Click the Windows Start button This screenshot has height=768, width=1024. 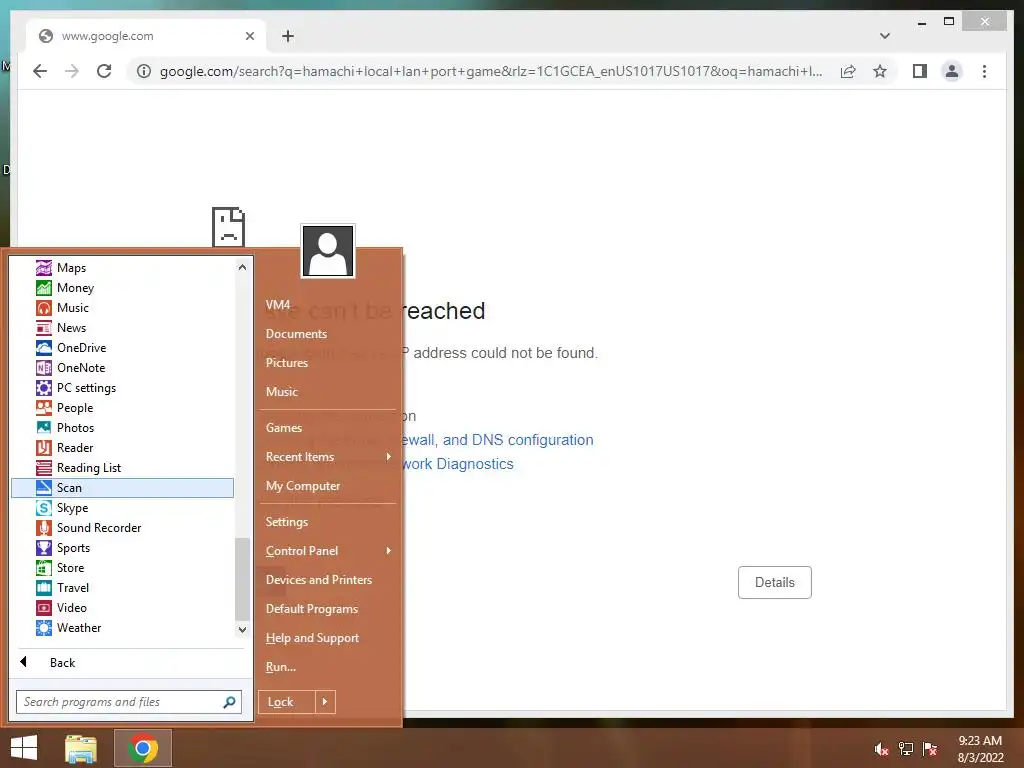tap(24, 748)
